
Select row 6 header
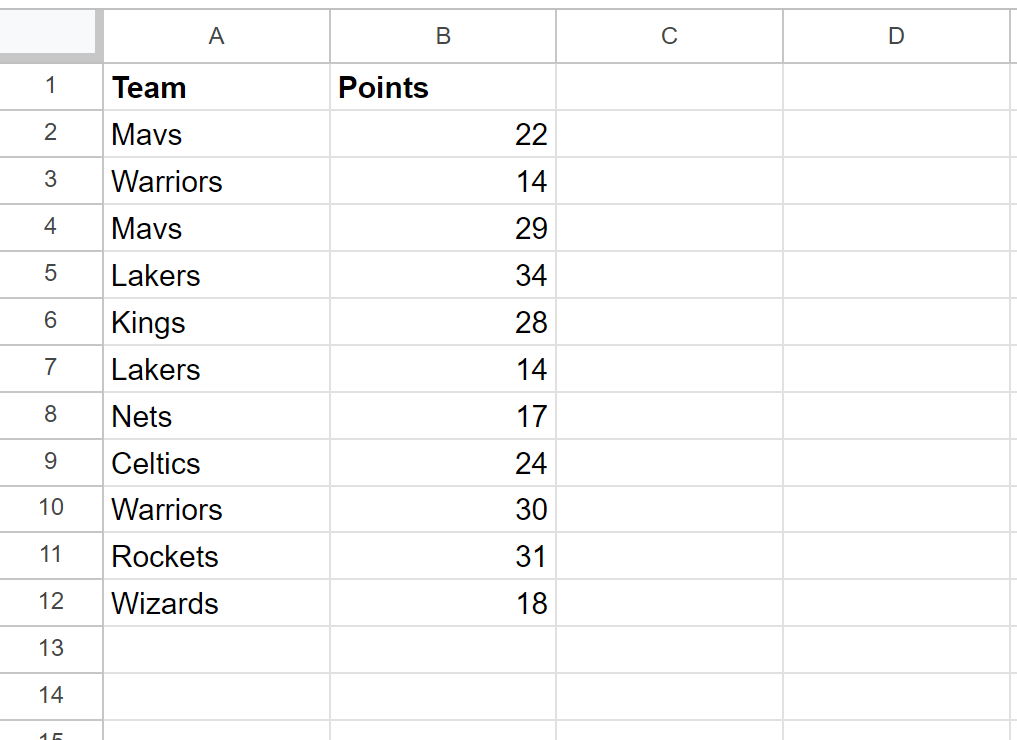tap(51, 321)
